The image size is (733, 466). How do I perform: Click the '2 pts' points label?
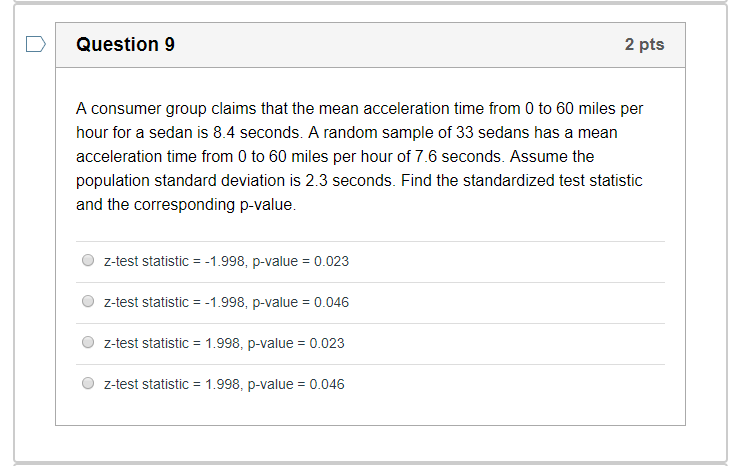pyautogui.click(x=644, y=44)
